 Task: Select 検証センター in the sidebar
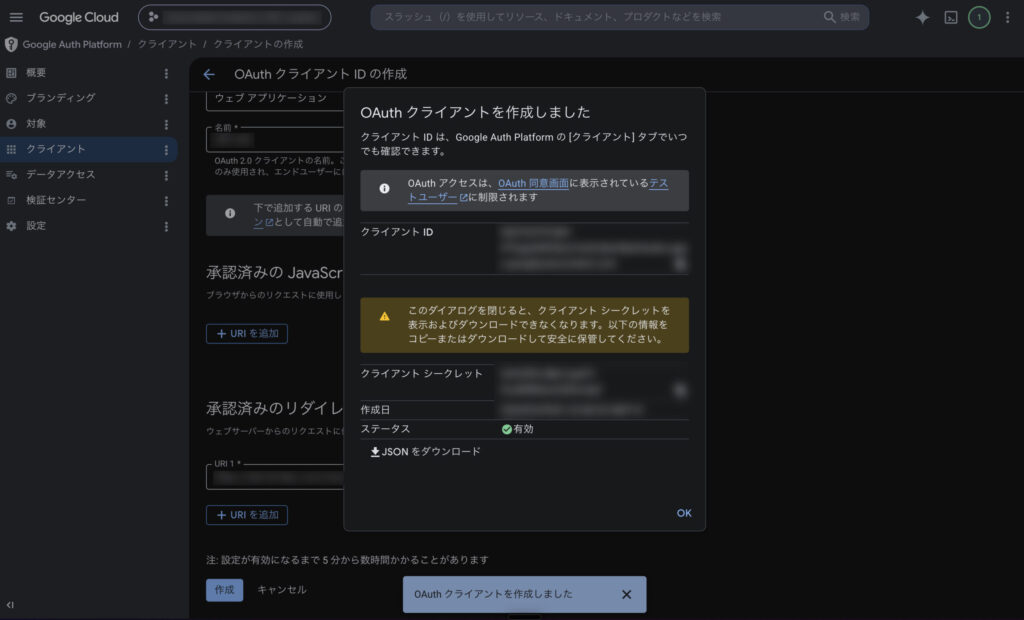[x=56, y=200]
